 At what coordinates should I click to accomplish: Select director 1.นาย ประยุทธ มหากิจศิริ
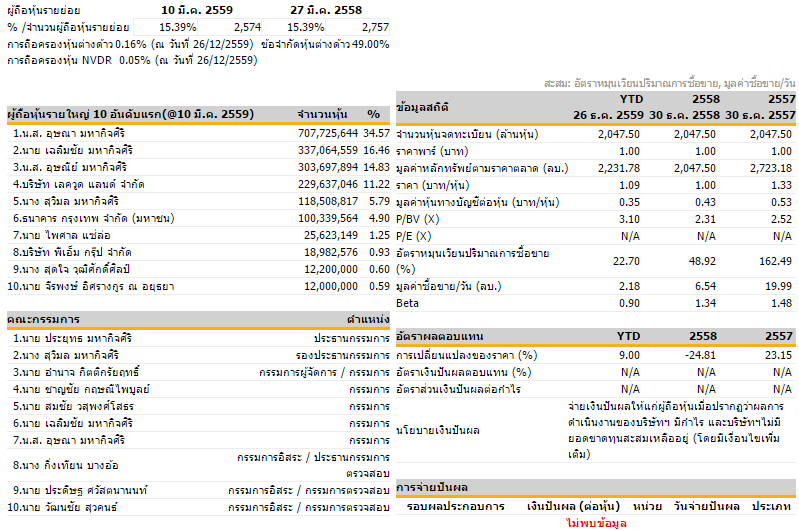tap(72, 338)
